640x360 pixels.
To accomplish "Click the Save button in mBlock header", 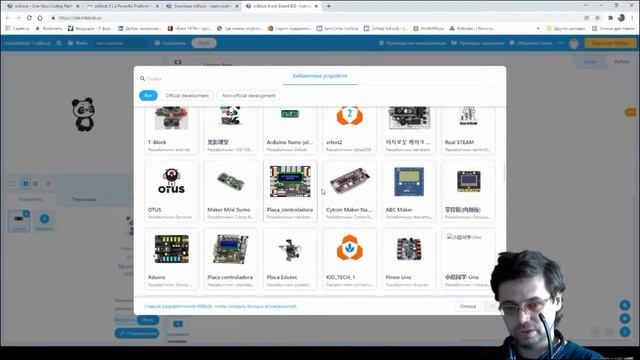I will pos(170,43).
